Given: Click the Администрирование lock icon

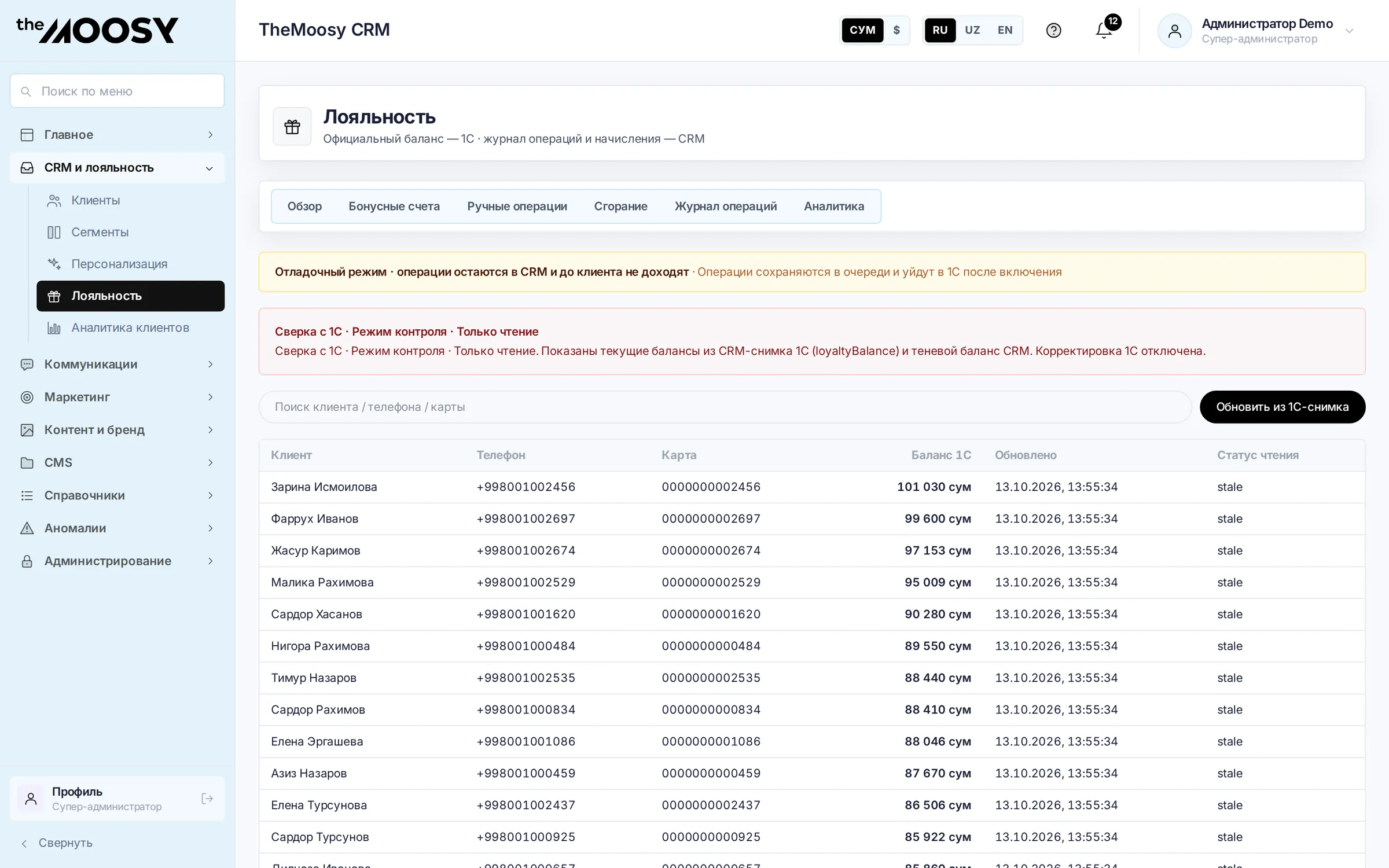Looking at the screenshot, I should [27, 561].
